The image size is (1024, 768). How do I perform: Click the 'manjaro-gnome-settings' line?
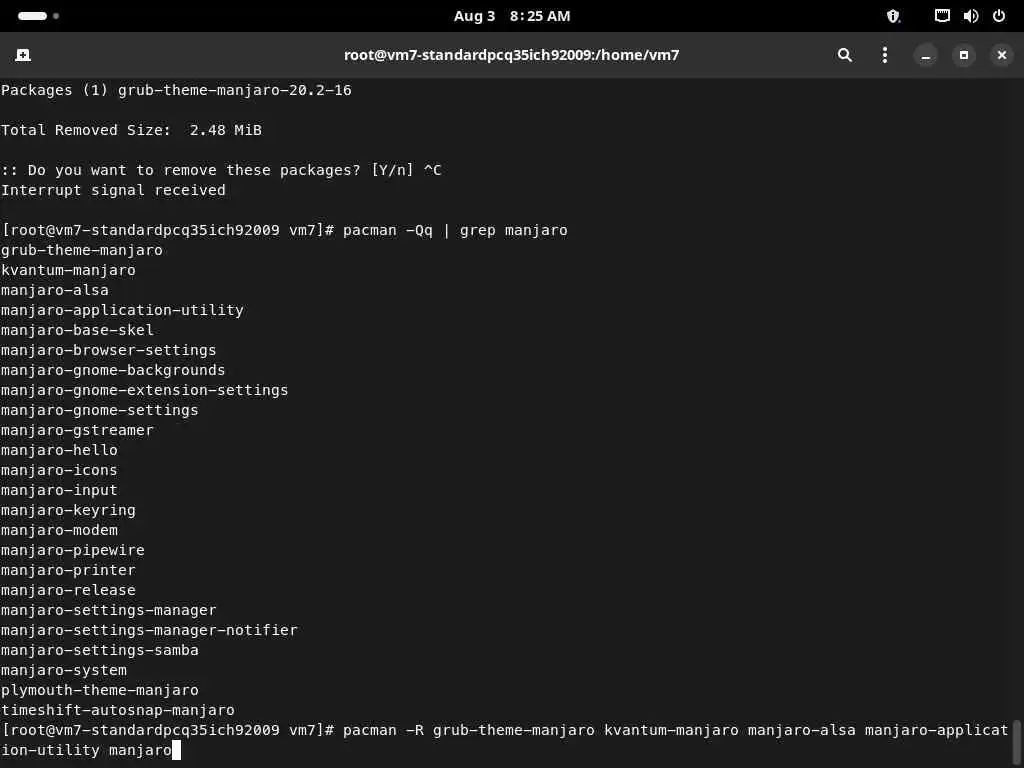[x=99, y=410]
